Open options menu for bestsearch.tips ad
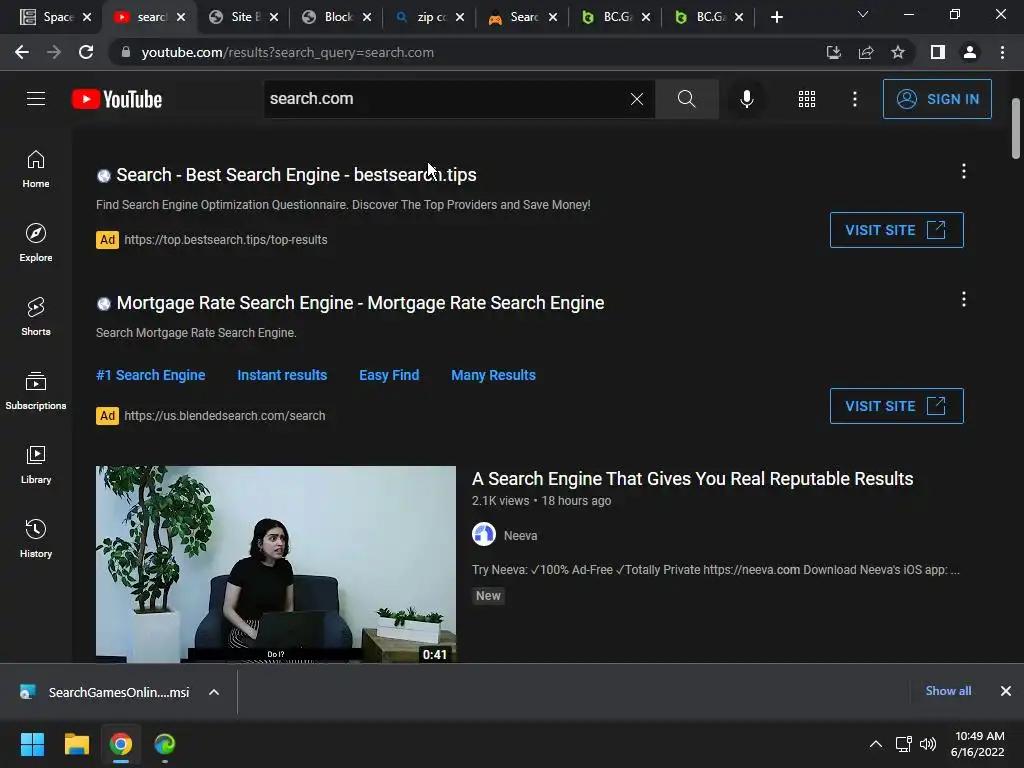 point(963,171)
